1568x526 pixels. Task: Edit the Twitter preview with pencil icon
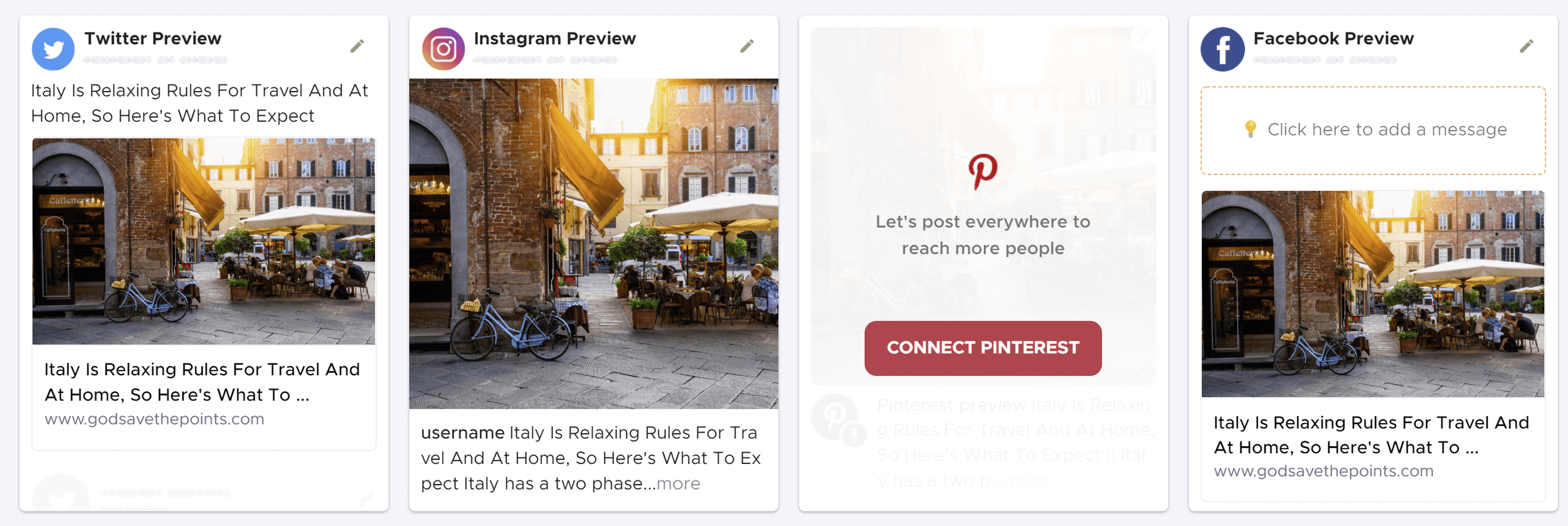pyautogui.click(x=358, y=46)
